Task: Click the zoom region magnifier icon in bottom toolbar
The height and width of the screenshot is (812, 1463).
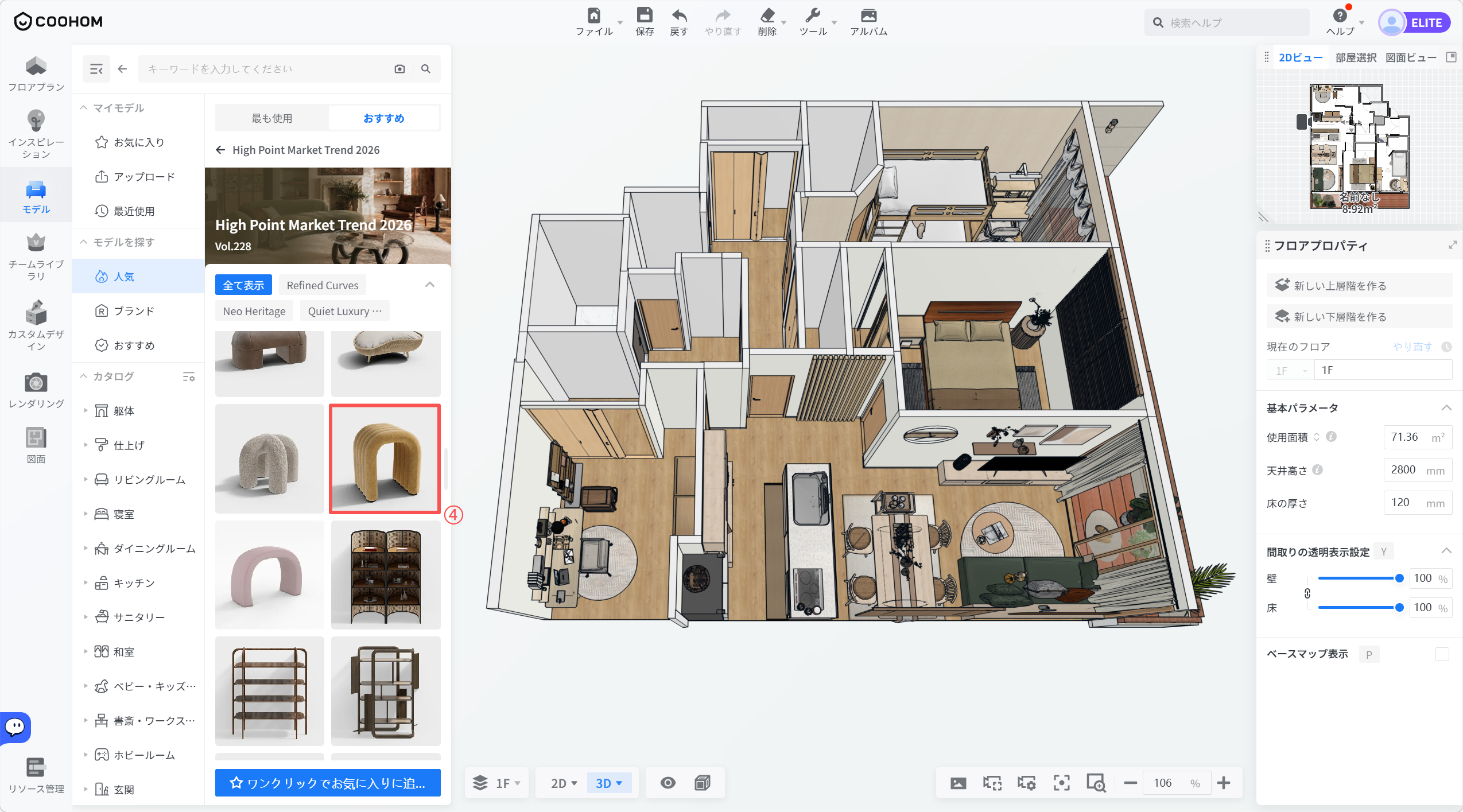Action: tap(1096, 783)
